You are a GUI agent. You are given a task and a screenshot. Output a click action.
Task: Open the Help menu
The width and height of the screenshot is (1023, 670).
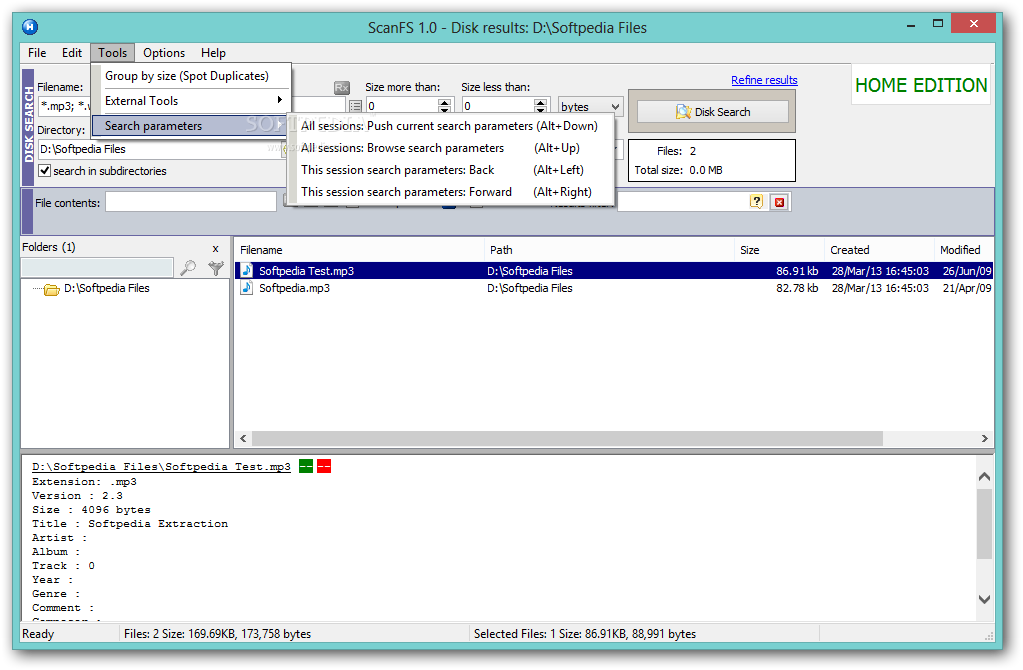[x=213, y=53]
